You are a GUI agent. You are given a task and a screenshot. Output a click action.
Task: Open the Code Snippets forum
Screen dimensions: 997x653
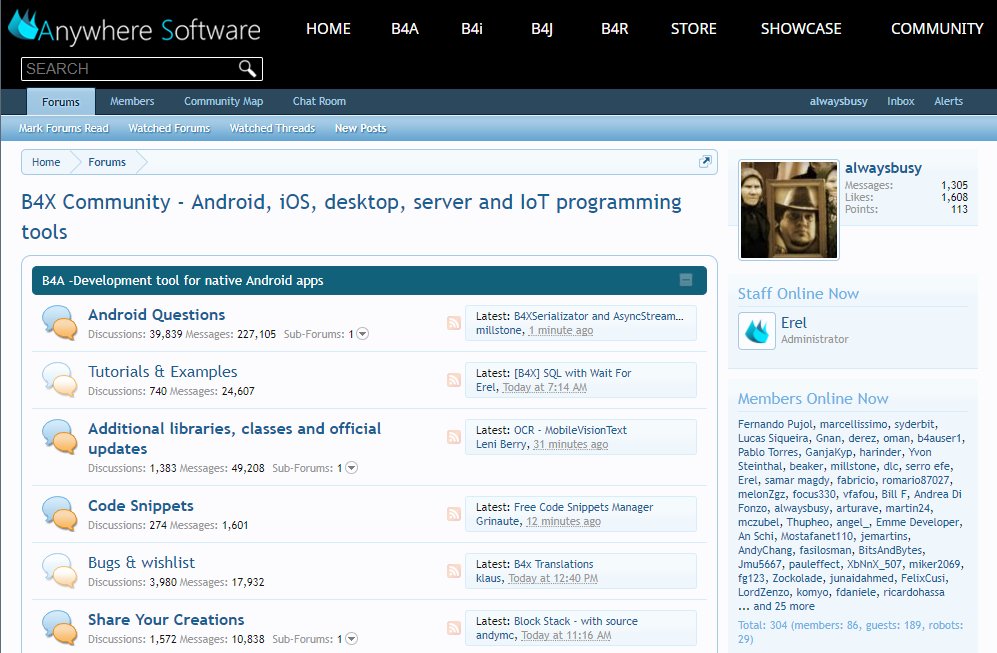(x=141, y=505)
